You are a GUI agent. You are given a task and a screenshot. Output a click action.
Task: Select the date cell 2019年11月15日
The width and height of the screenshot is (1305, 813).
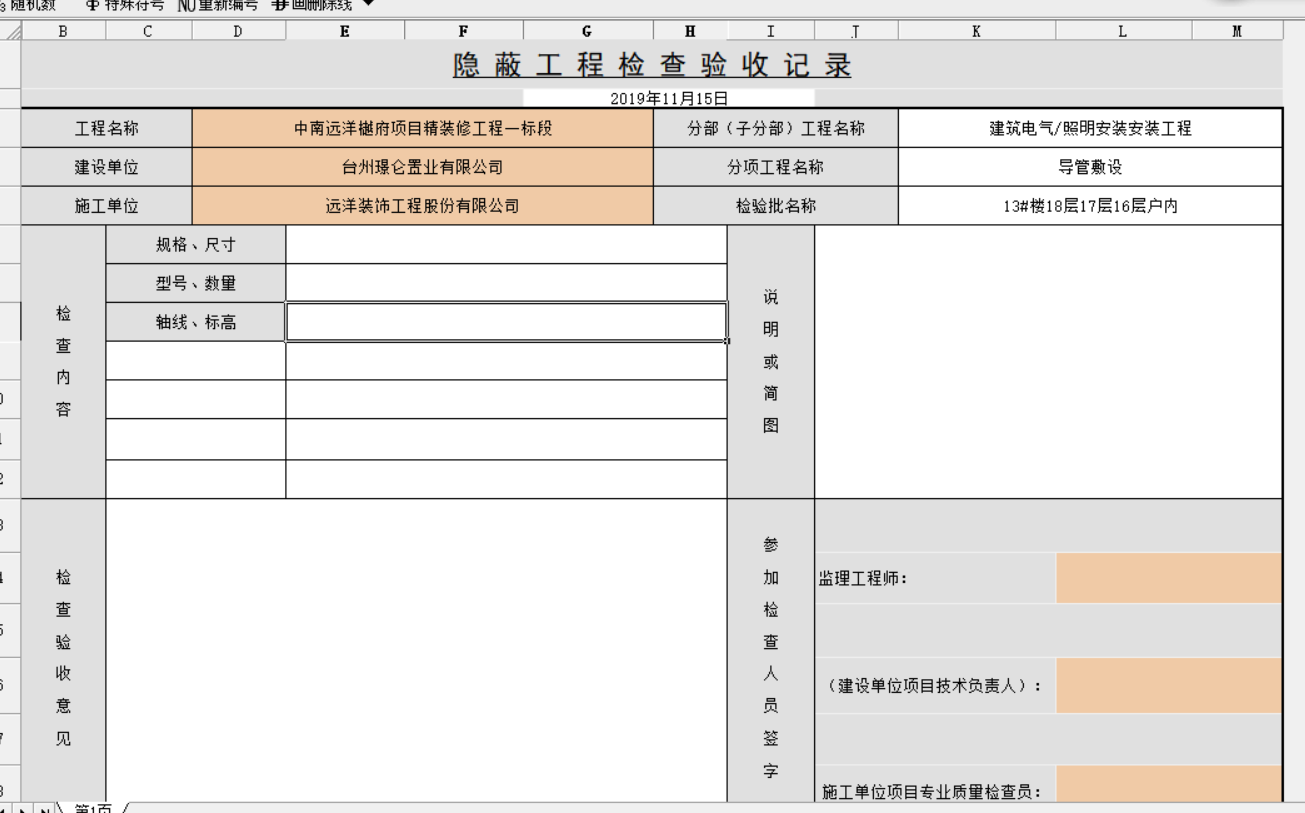point(668,98)
